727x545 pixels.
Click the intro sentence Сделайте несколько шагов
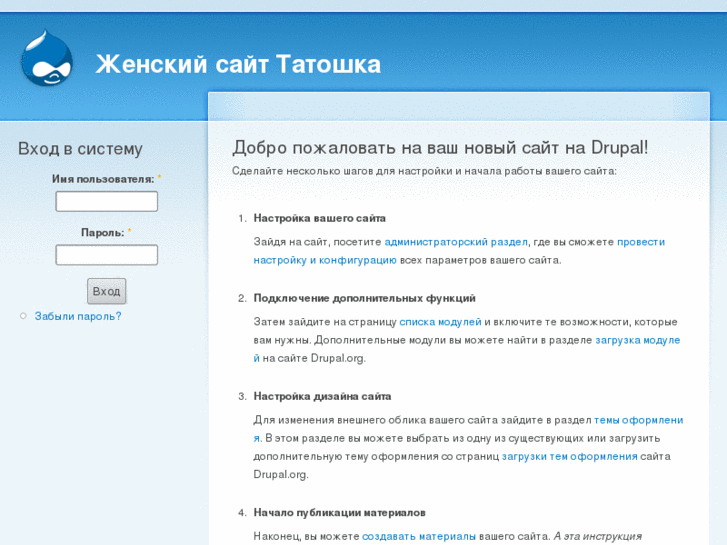424,171
